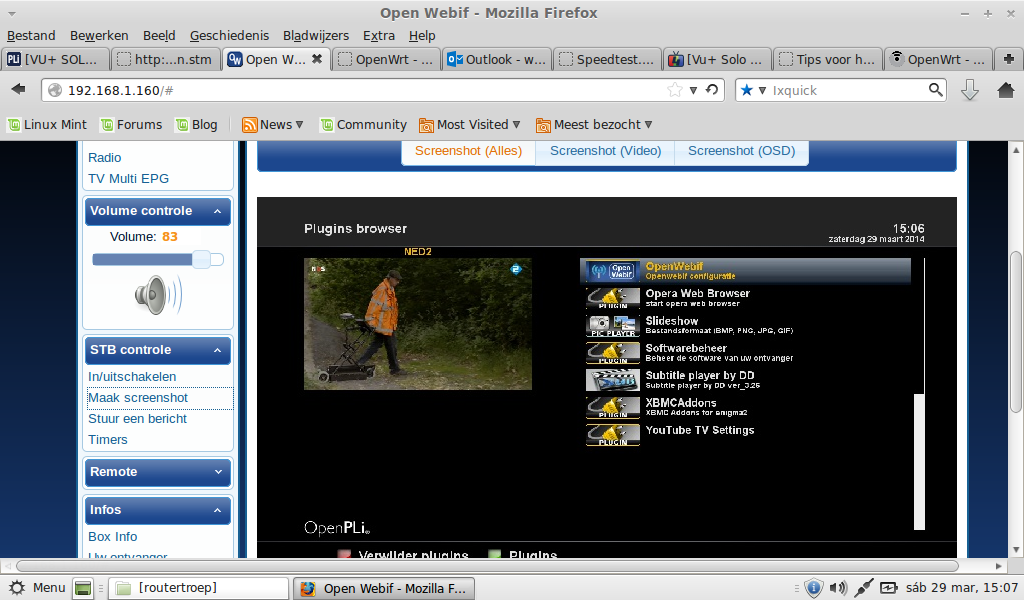Click the OpenWebif plugin icon

[613, 271]
